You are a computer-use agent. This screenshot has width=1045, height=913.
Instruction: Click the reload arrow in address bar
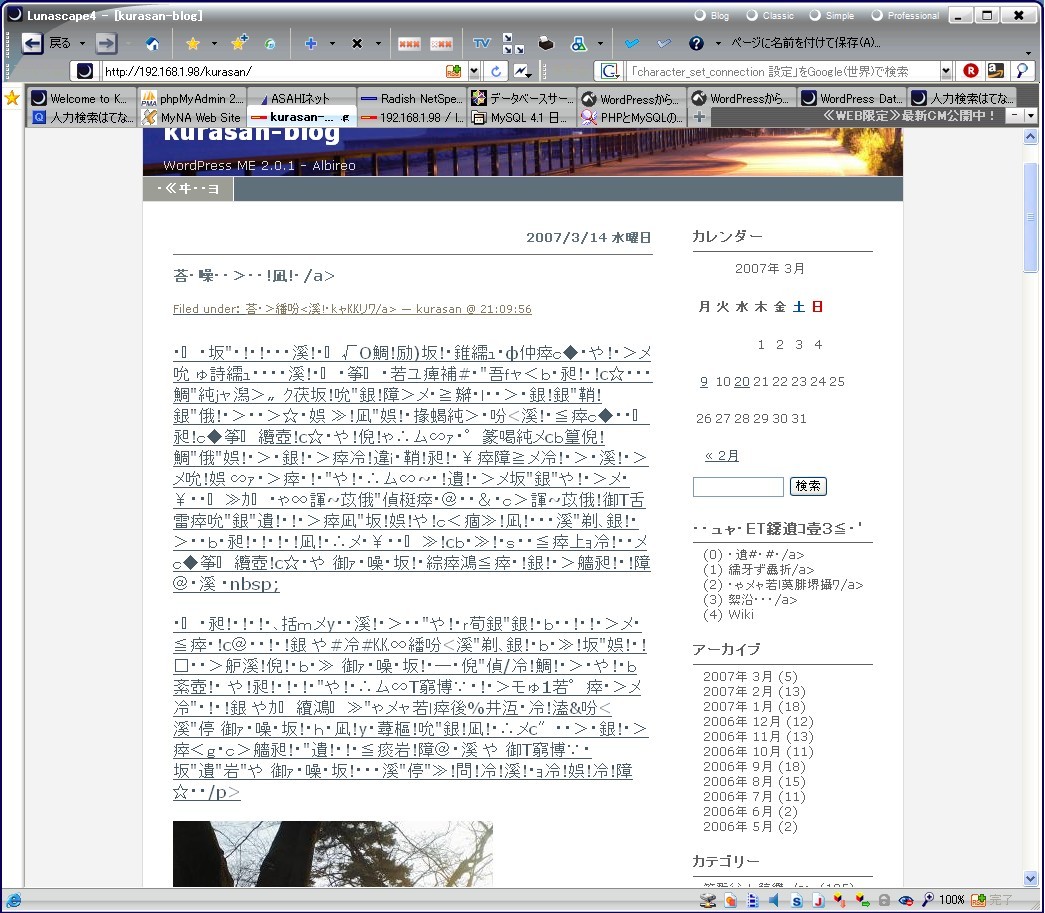tap(496, 71)
